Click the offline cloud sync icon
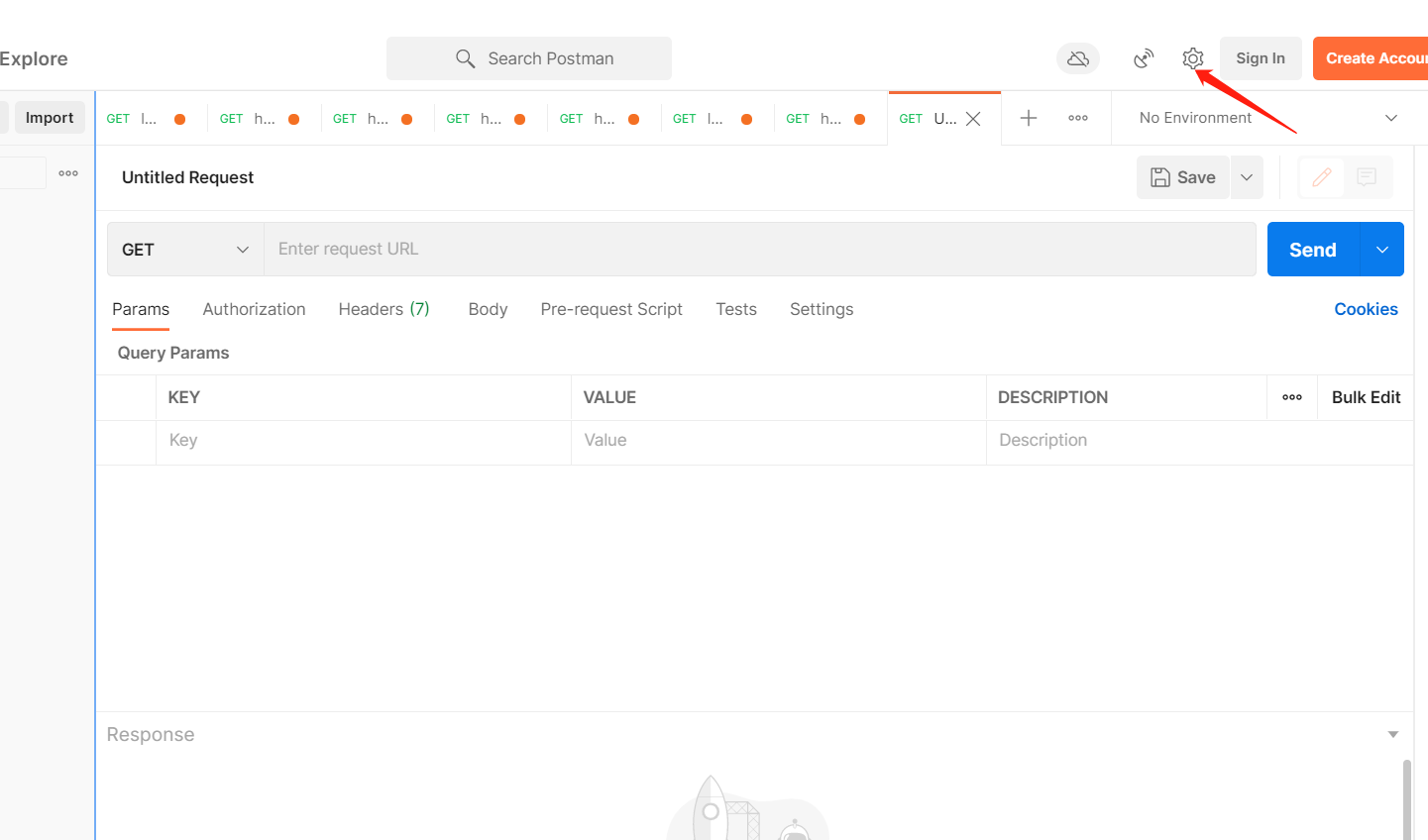 point(1078,58)
